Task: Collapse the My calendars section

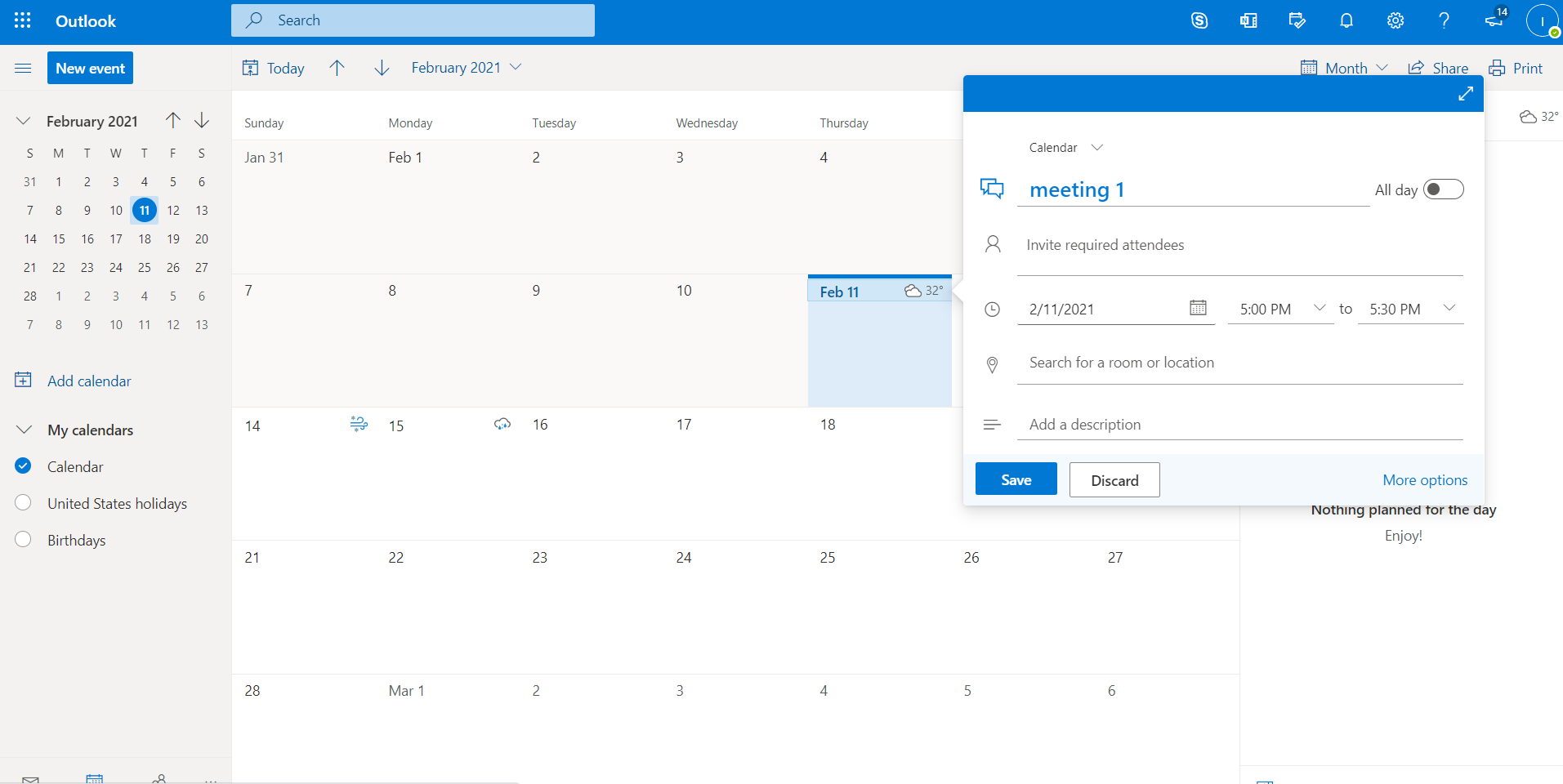Action: pyautogui.click(x=25, y=430)
